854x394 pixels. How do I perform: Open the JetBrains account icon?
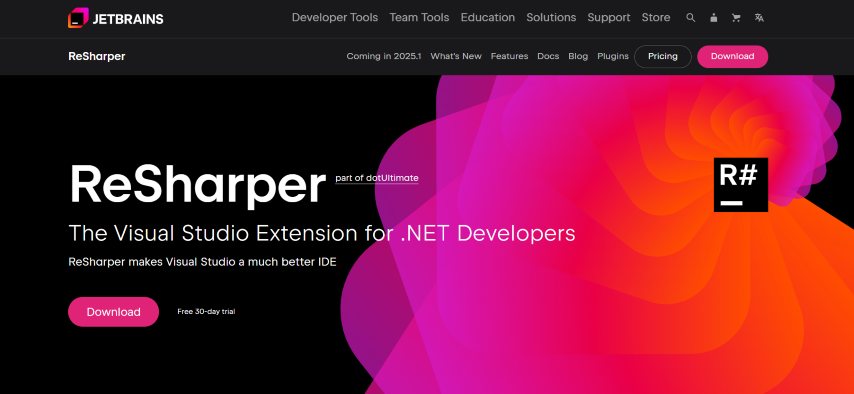click(713, 17)
